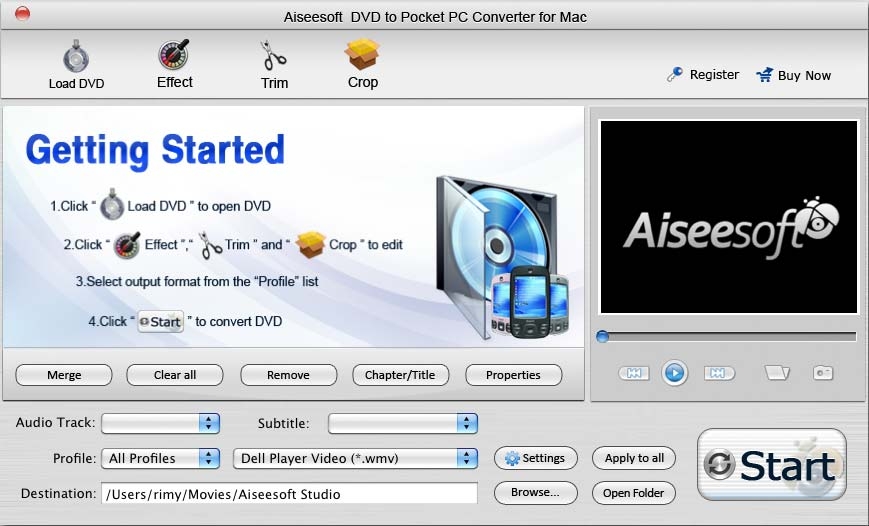869x526 pixels.
Task: Take a snapshot with the camera icon
Action: coord(823,373)
